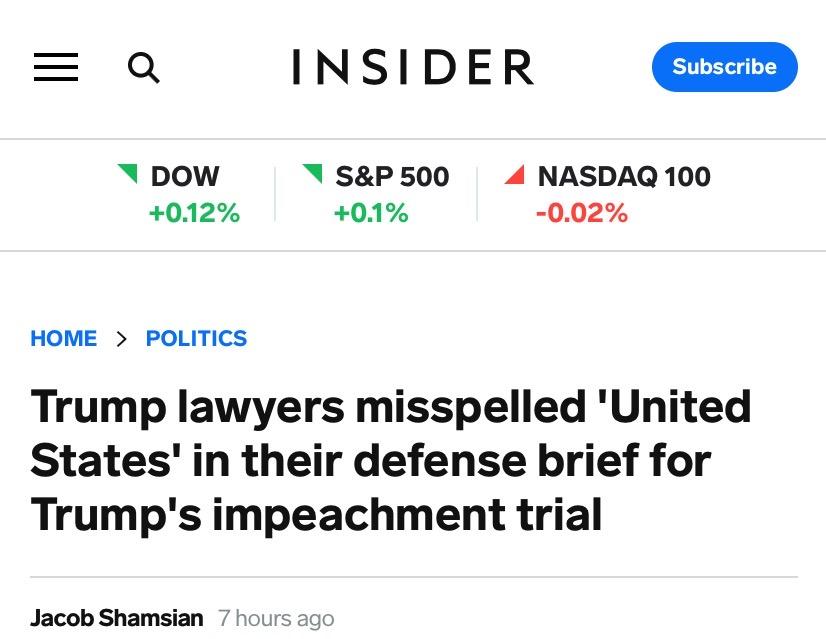
Task: Click the NASDAQ -0.02% change value
Action: 581,212
